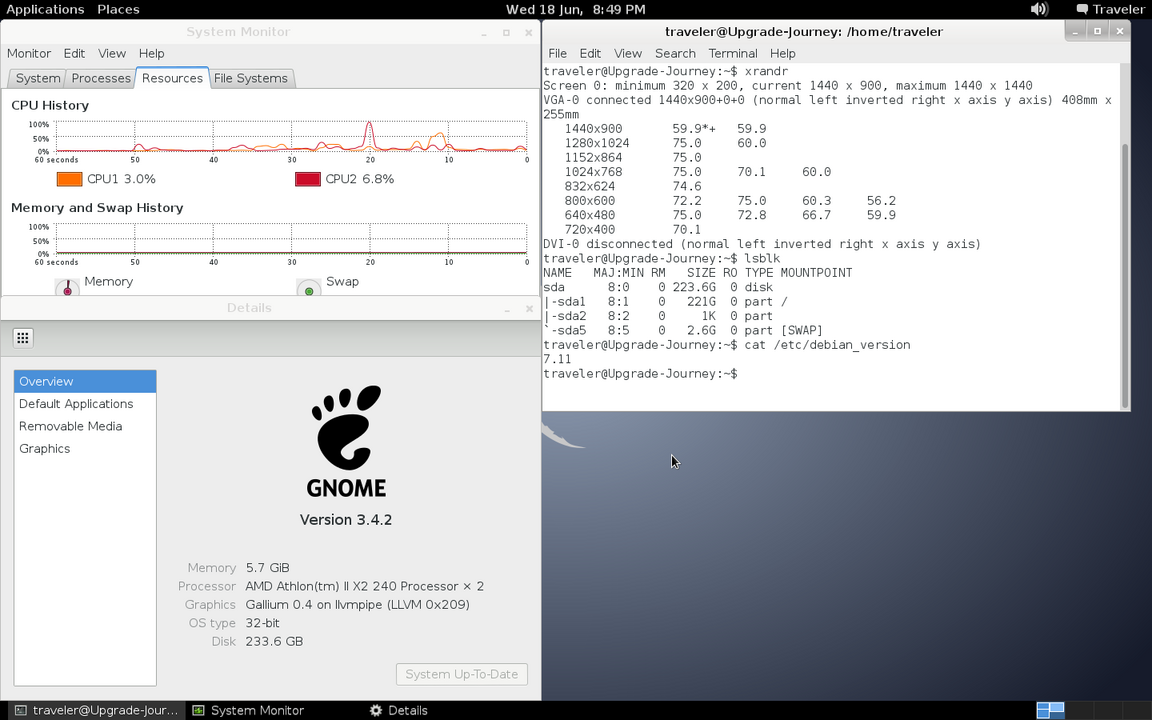Click the "Memory and Swap History" heading

(97, 208)
